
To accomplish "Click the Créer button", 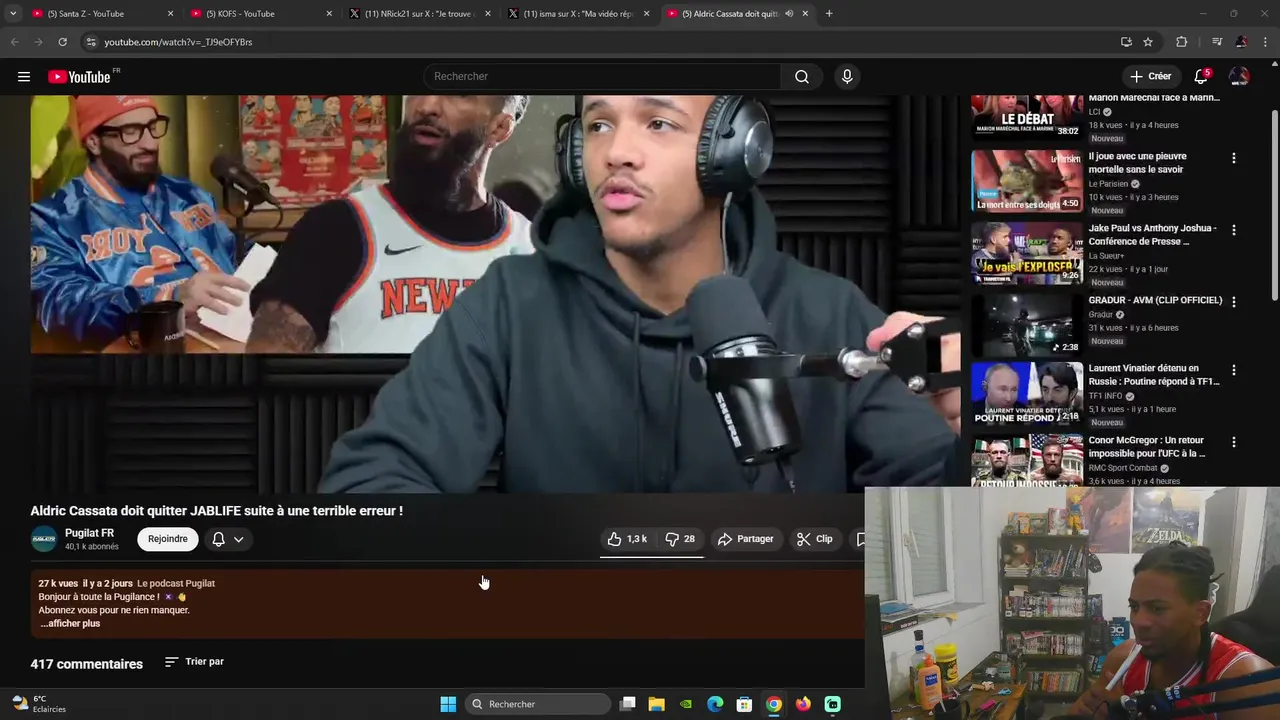I will [1150, 76].
